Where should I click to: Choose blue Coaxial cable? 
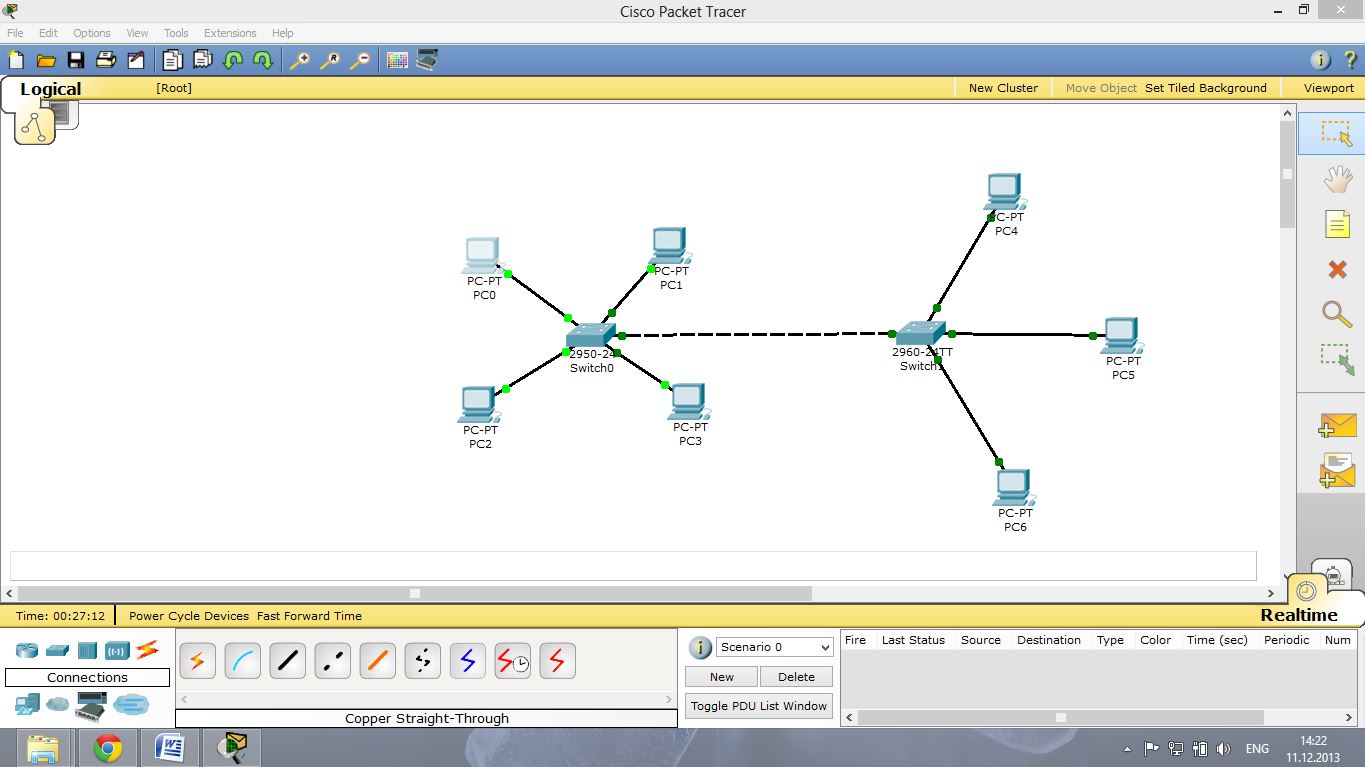tap(467, 661)
